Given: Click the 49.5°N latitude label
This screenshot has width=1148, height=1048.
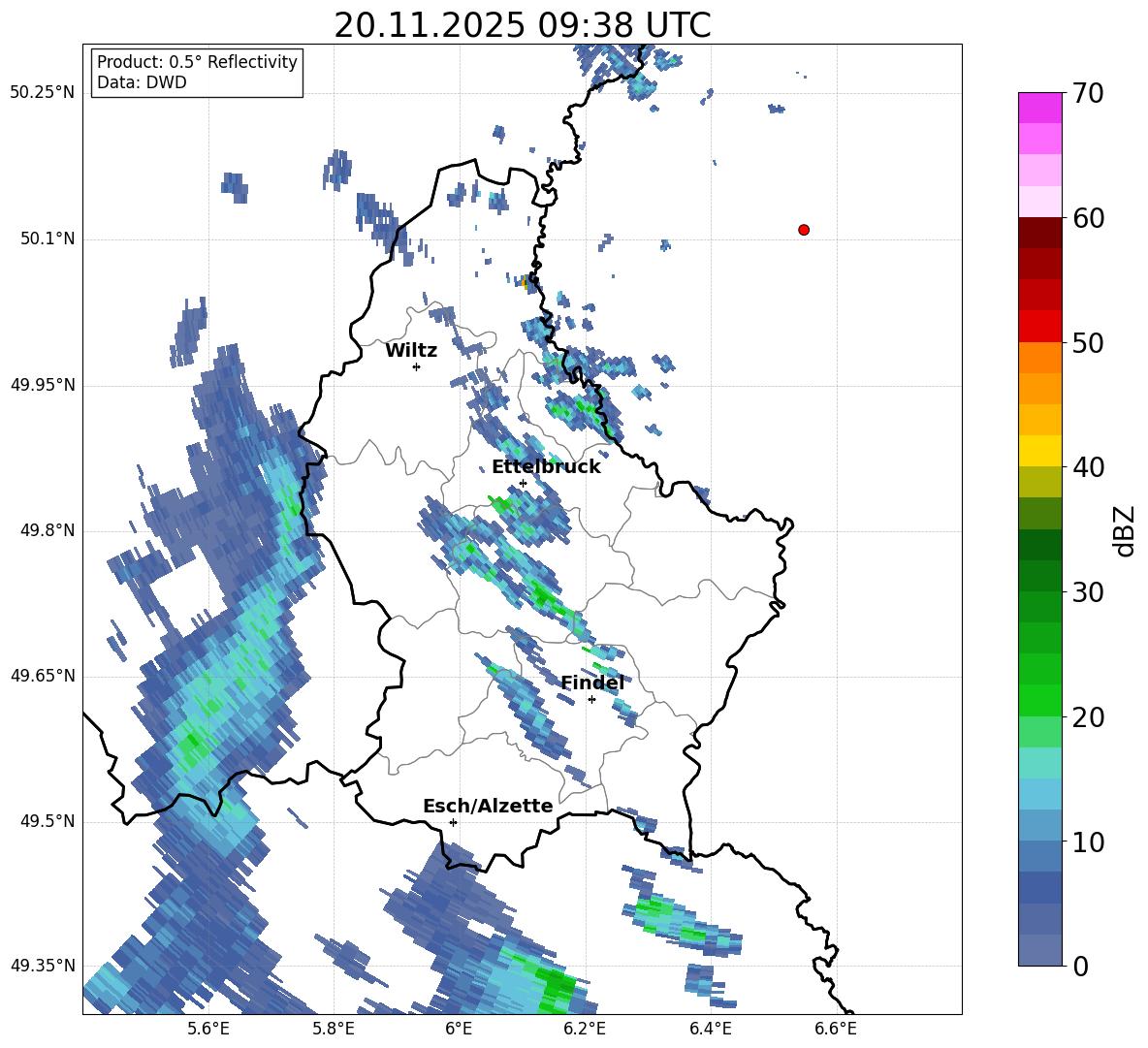Looking at the screenshot, I should [48, 822].
